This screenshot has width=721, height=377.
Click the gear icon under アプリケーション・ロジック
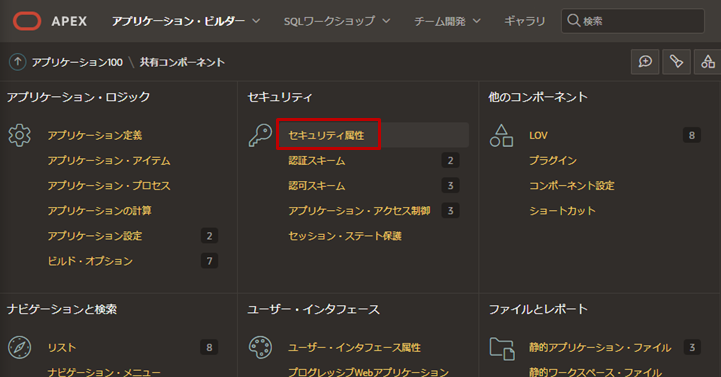coord(19,136)
